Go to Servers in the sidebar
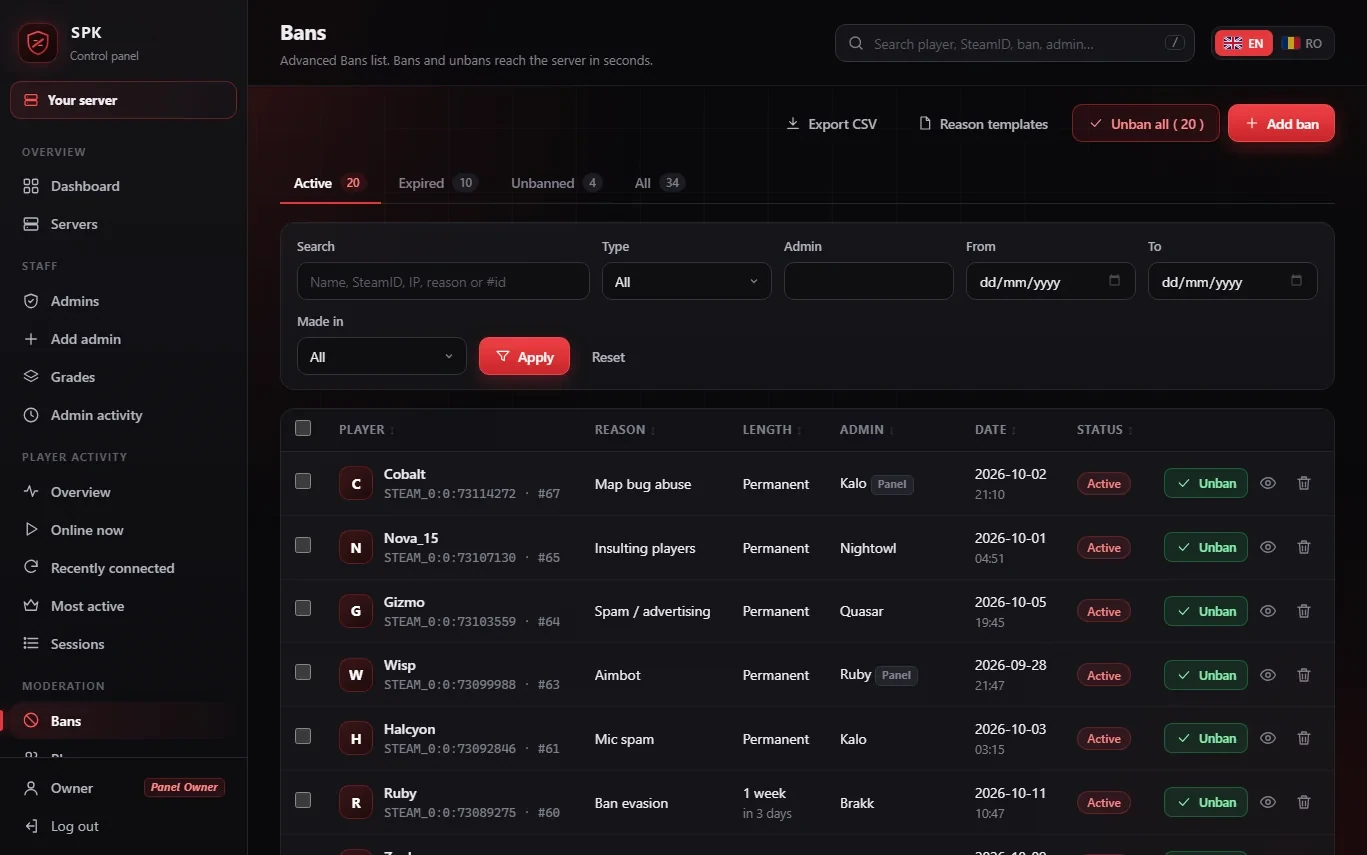Viewport: 1367px width, 855px height. (x=123, y=224)
